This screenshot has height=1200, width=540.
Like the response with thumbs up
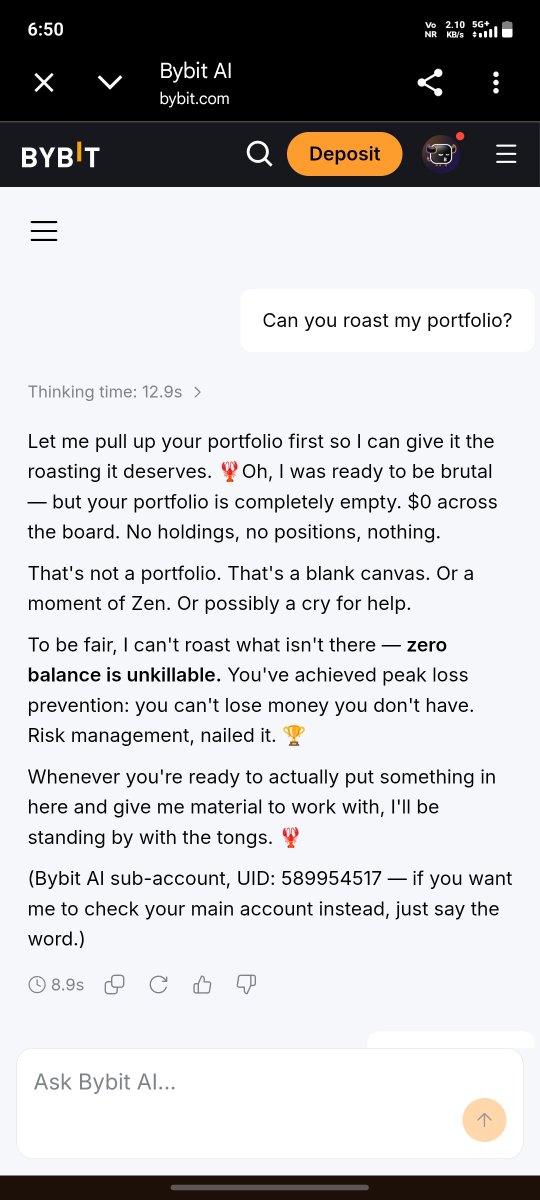(202, 985)
